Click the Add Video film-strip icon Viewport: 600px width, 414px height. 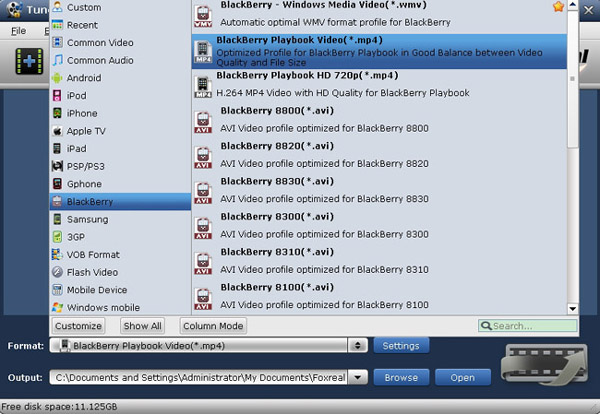tap(29, 61)
